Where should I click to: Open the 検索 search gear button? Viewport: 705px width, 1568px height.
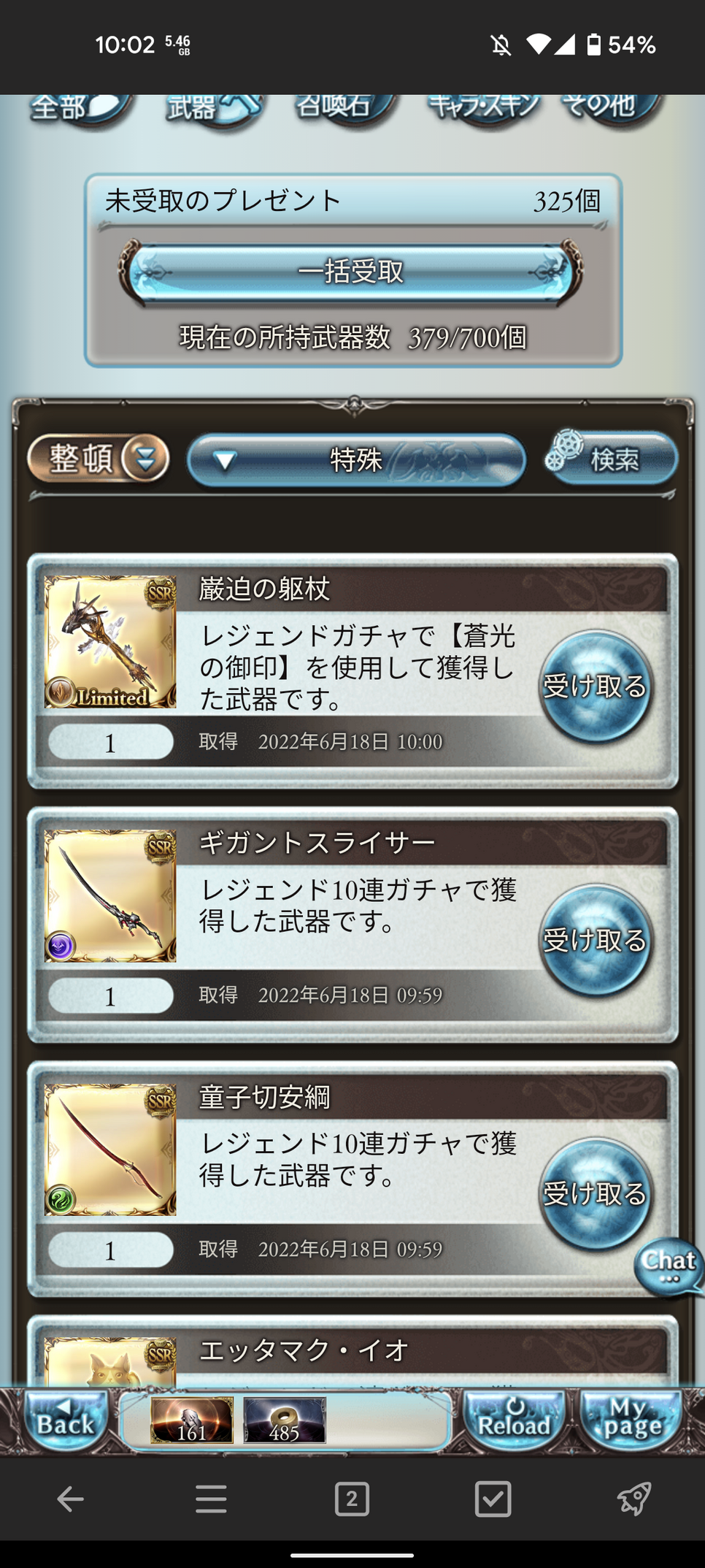[x=612, y=459]
